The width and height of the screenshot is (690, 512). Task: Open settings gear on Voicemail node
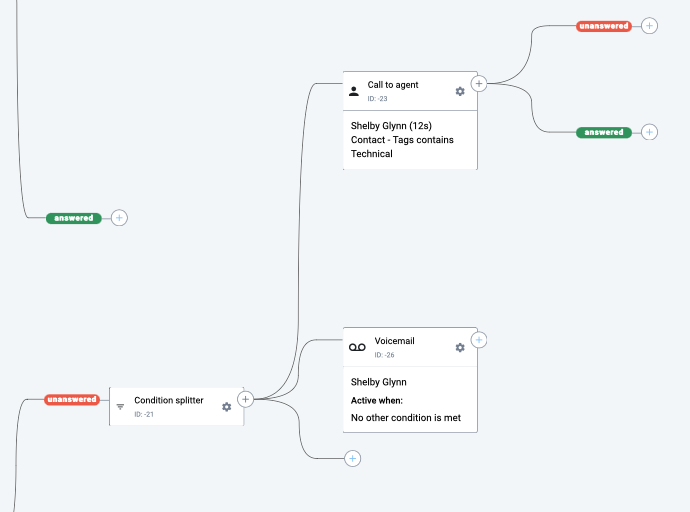pos(460,347)
